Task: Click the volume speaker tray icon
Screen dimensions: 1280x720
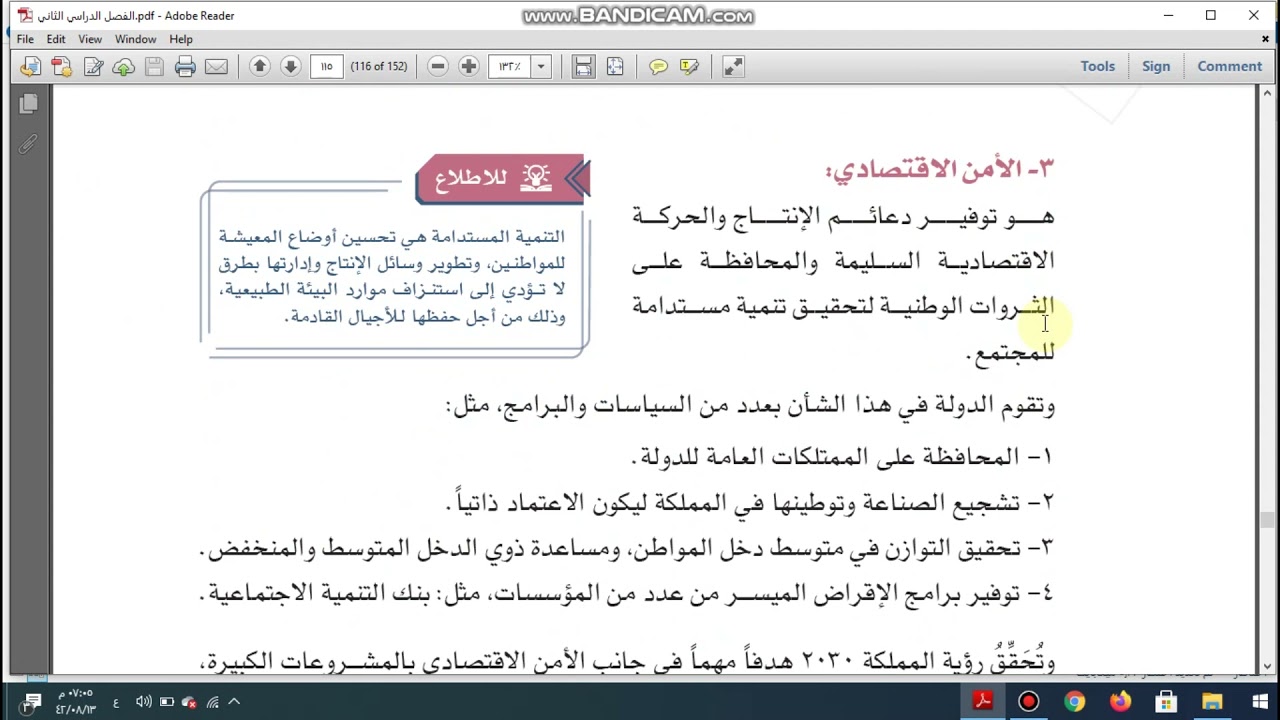Action: [x=144, y=702]
